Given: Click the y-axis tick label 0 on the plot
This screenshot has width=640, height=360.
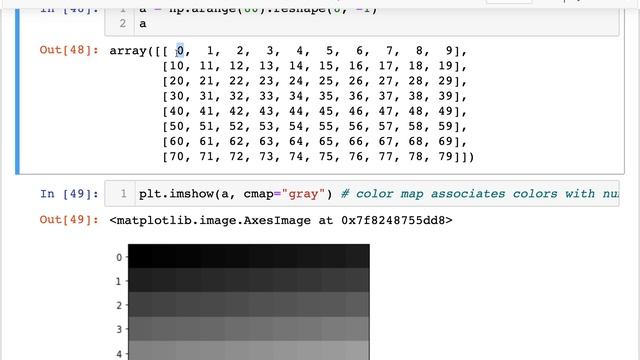Looking at the screenshot, I should point(119,258).
